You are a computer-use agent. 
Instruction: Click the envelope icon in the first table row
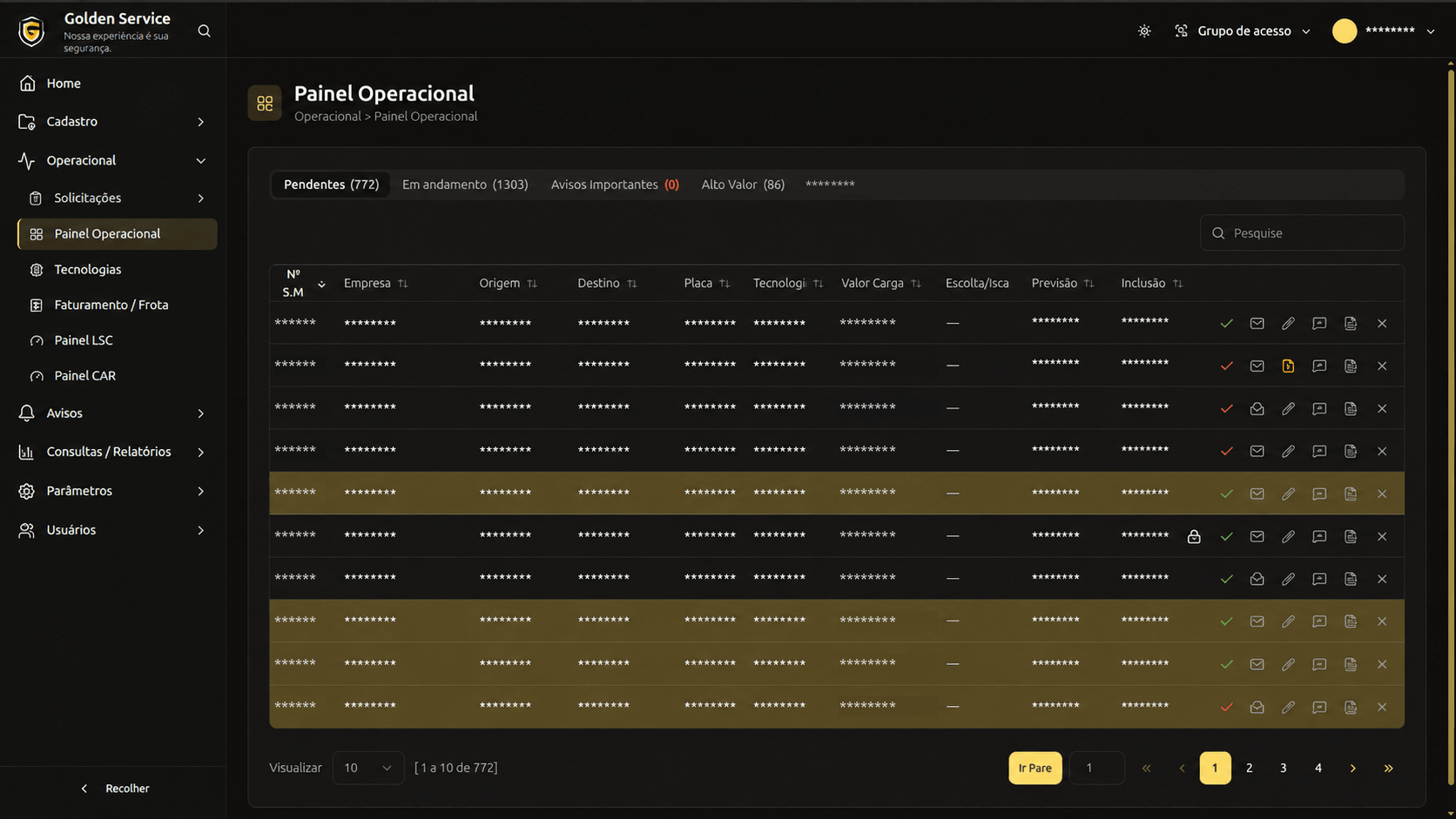(x=1257, y=324)
